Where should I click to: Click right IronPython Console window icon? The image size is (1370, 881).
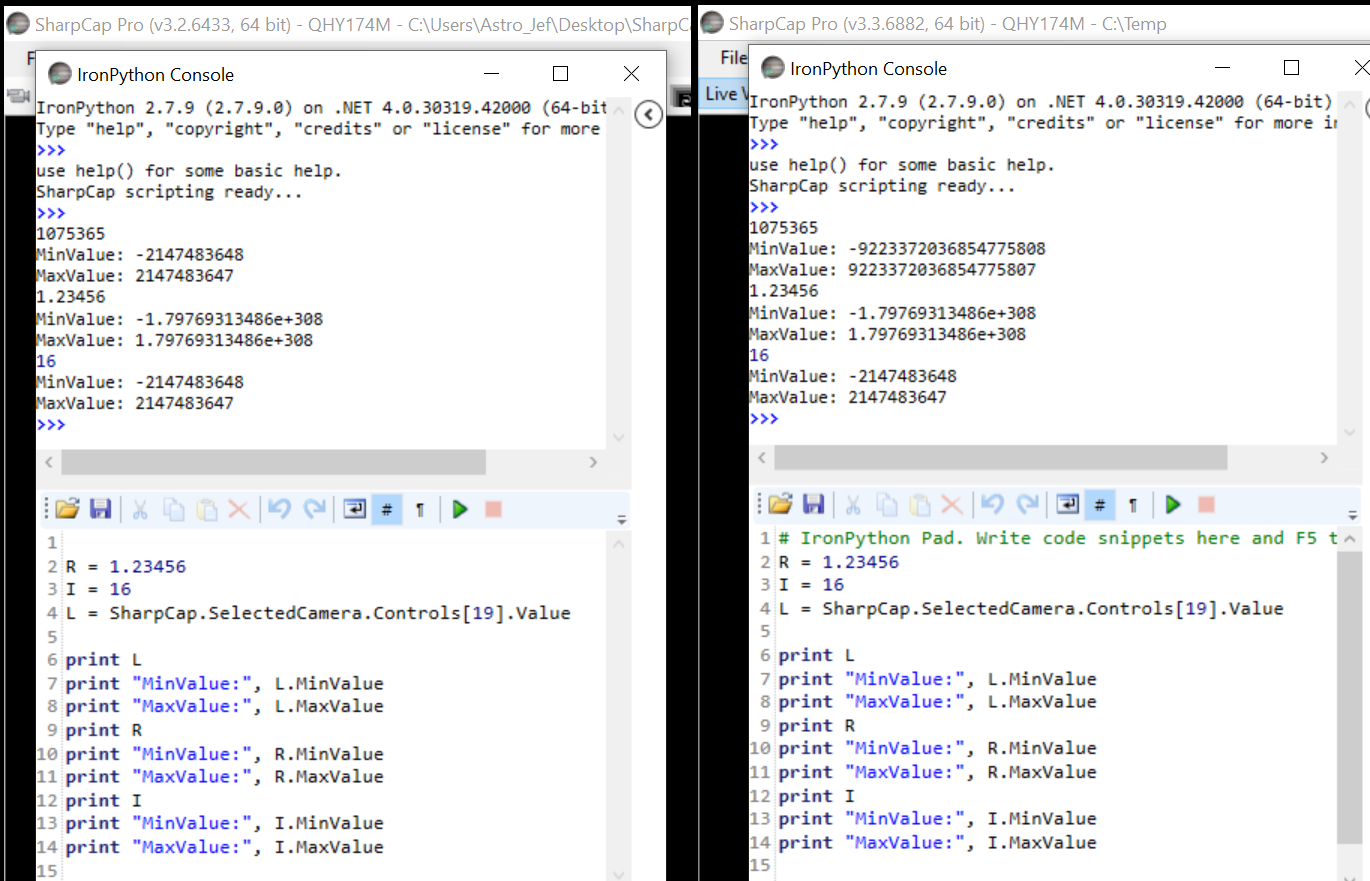coord(773,68)
